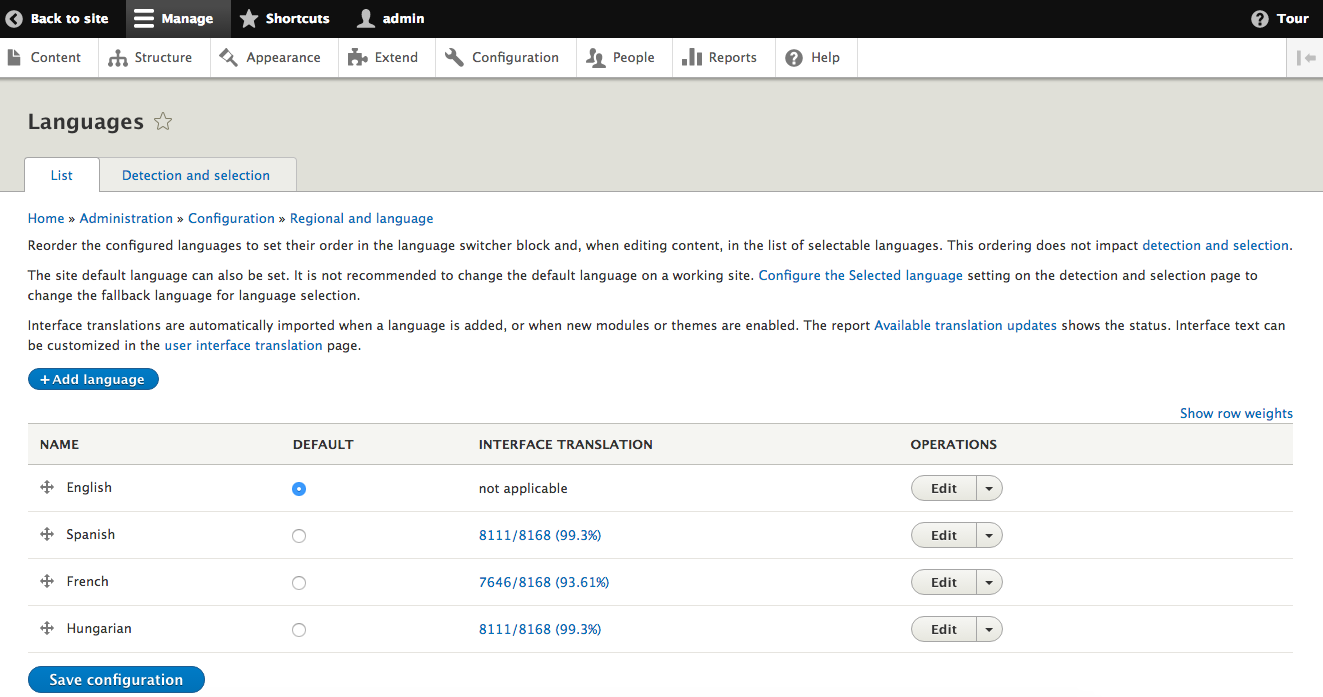Expand the Hungarian Edit dropdown arrow
This screenshot has width=1323, height=697.
(989, 630)
